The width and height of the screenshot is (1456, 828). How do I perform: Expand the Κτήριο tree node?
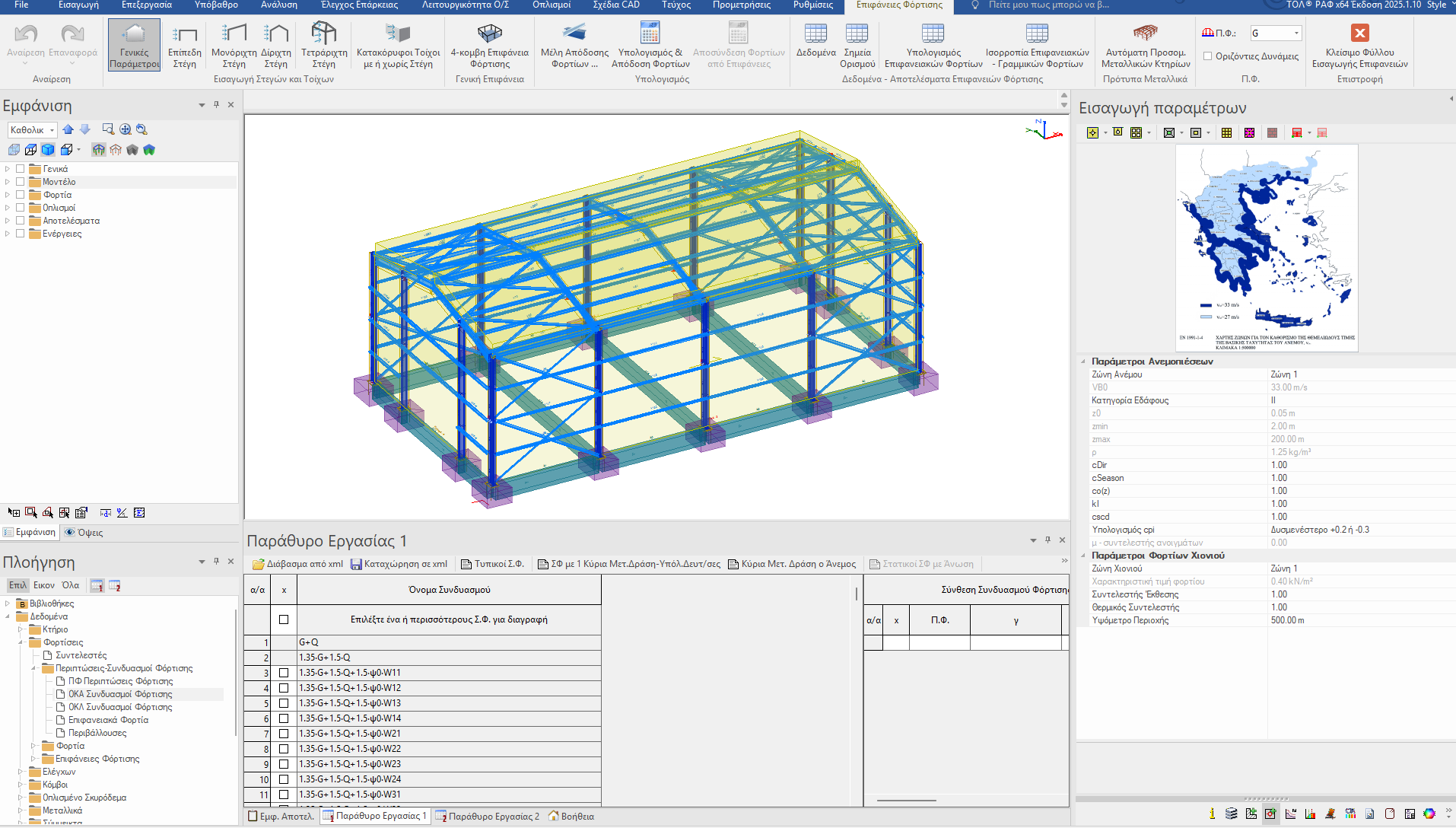(x=21, y=629)
